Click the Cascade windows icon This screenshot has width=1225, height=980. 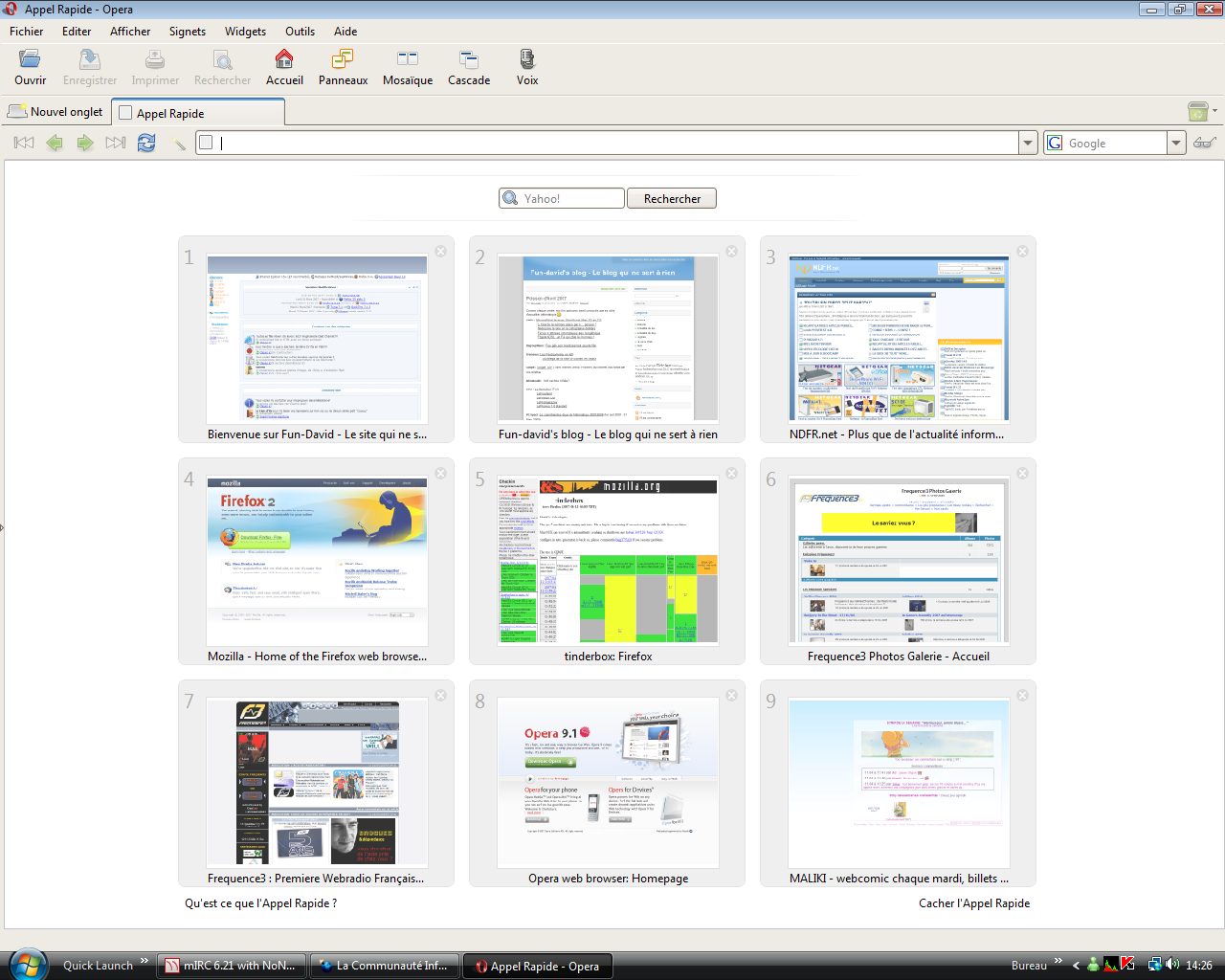point(469,60)
